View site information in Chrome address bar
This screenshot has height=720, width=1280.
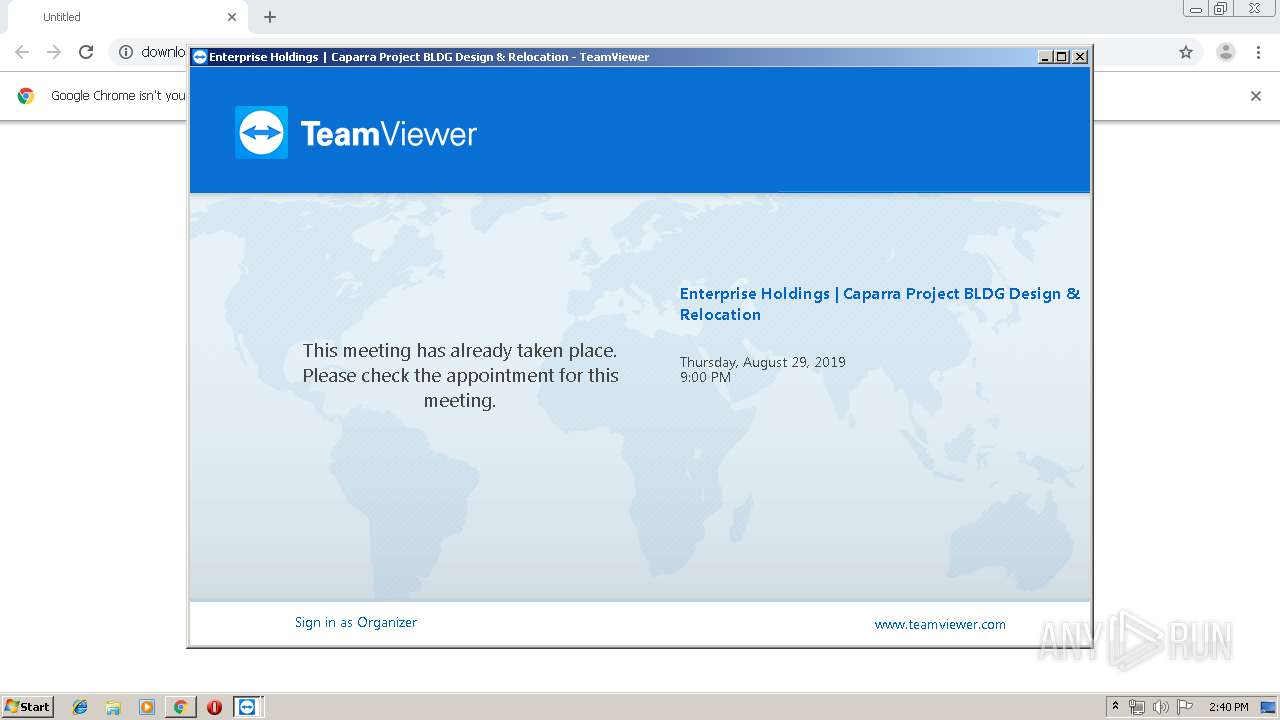(x=126, y=52)
